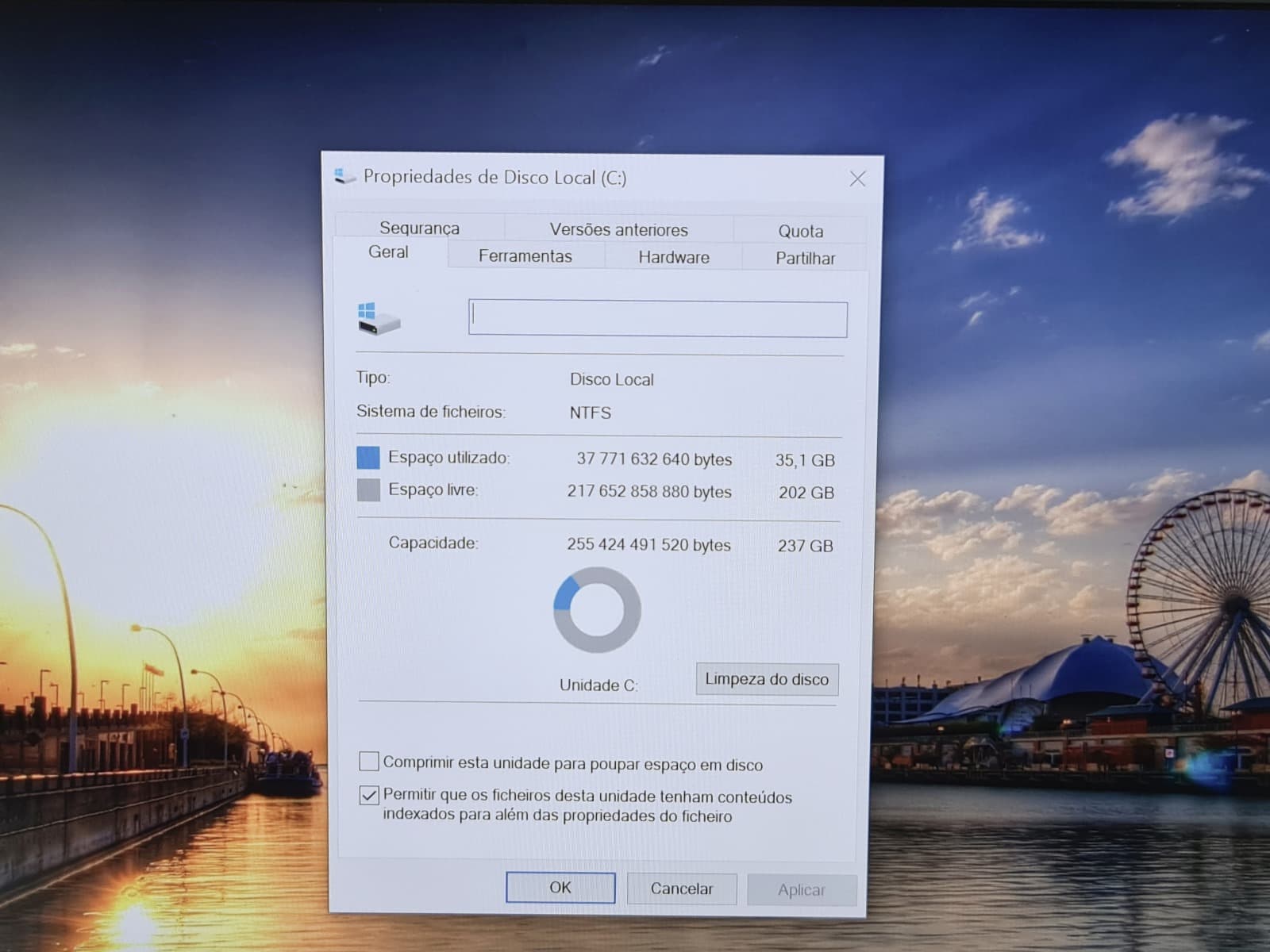Focus the drive label text field
The height and width of the screenshot is (952, 1270).
coord(658,319)
